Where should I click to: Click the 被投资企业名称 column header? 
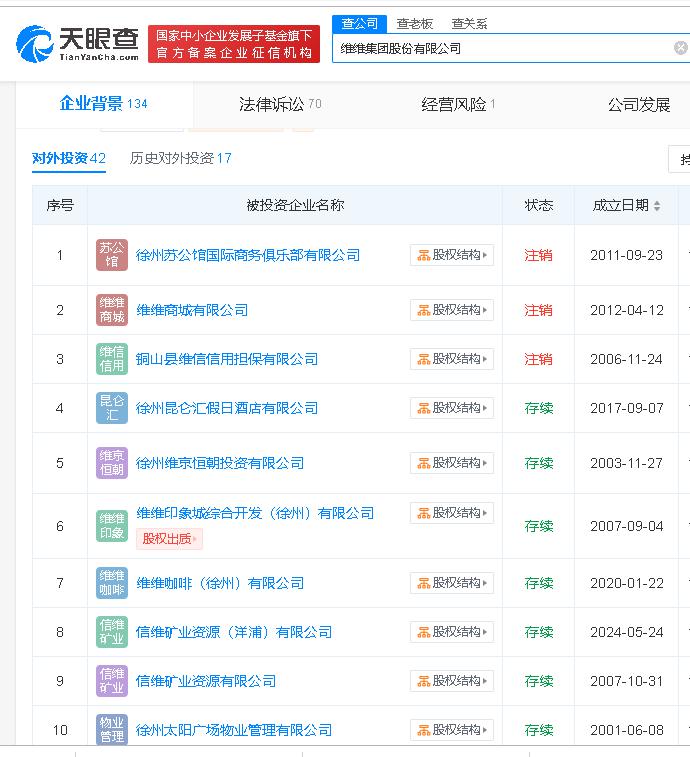coord(295,206)
